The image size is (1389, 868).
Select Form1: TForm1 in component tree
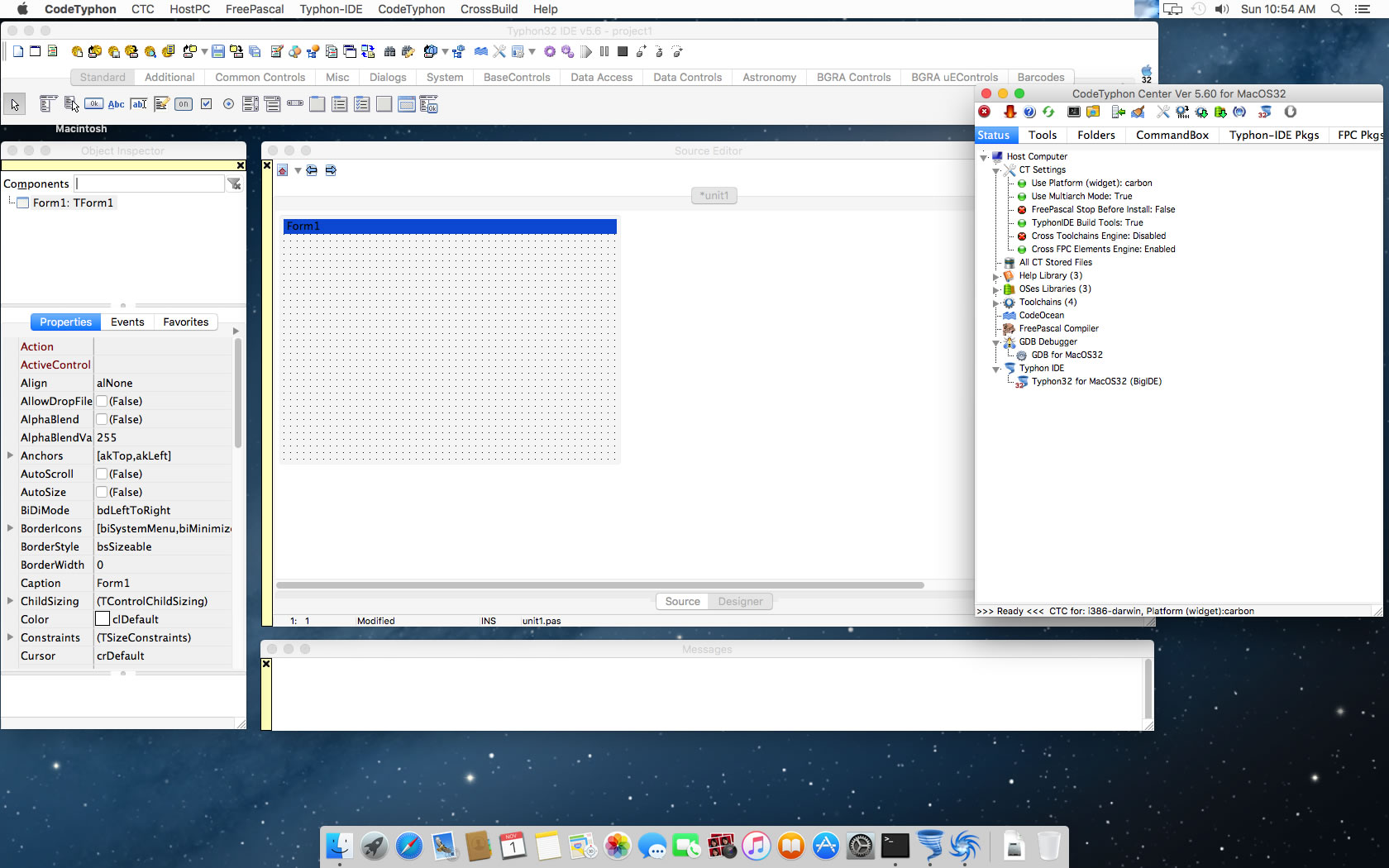[73, 203]
